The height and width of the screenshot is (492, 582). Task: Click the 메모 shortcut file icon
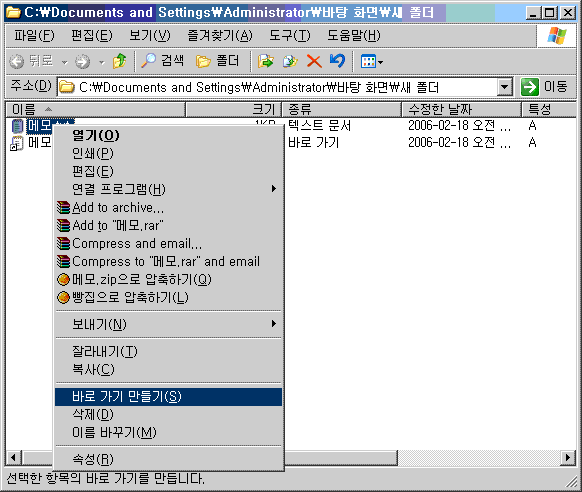[x=17, y=143]
